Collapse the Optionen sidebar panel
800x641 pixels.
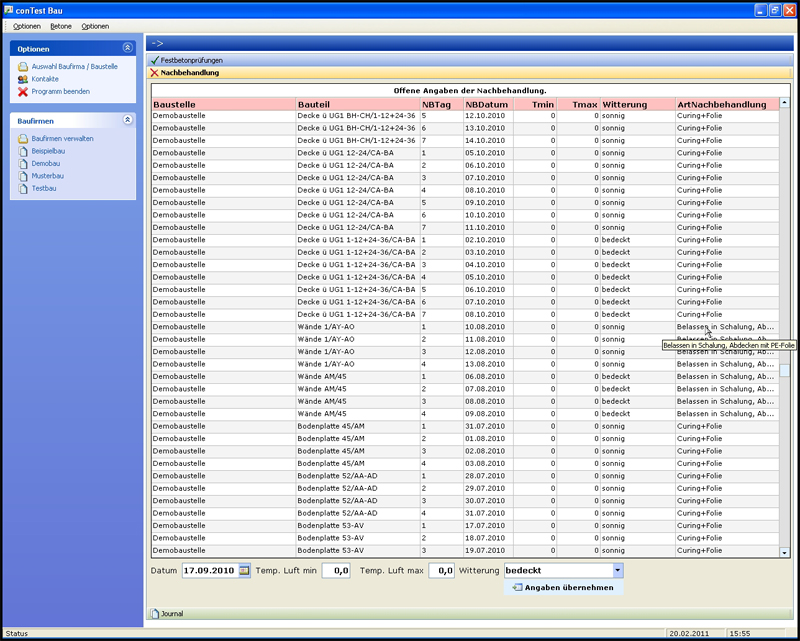[128, 48]
